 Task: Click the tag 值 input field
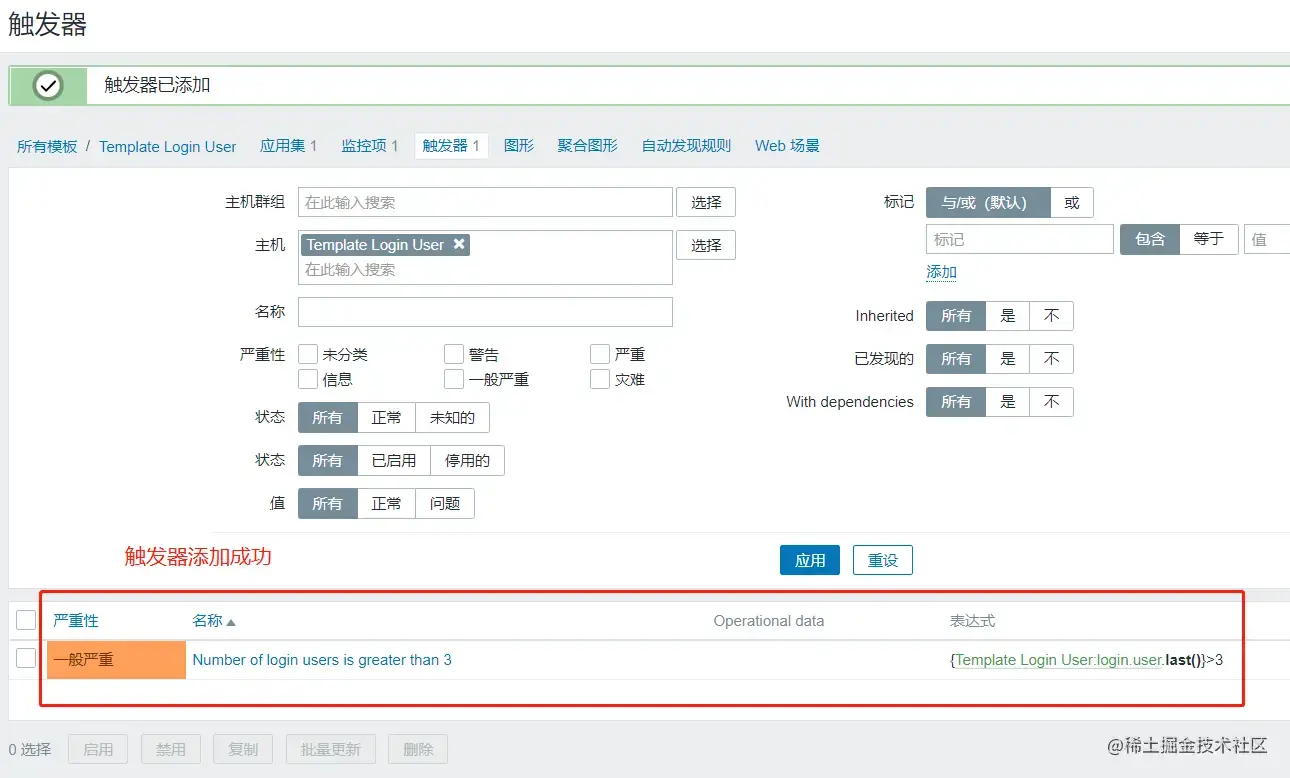click(1267, 239)
